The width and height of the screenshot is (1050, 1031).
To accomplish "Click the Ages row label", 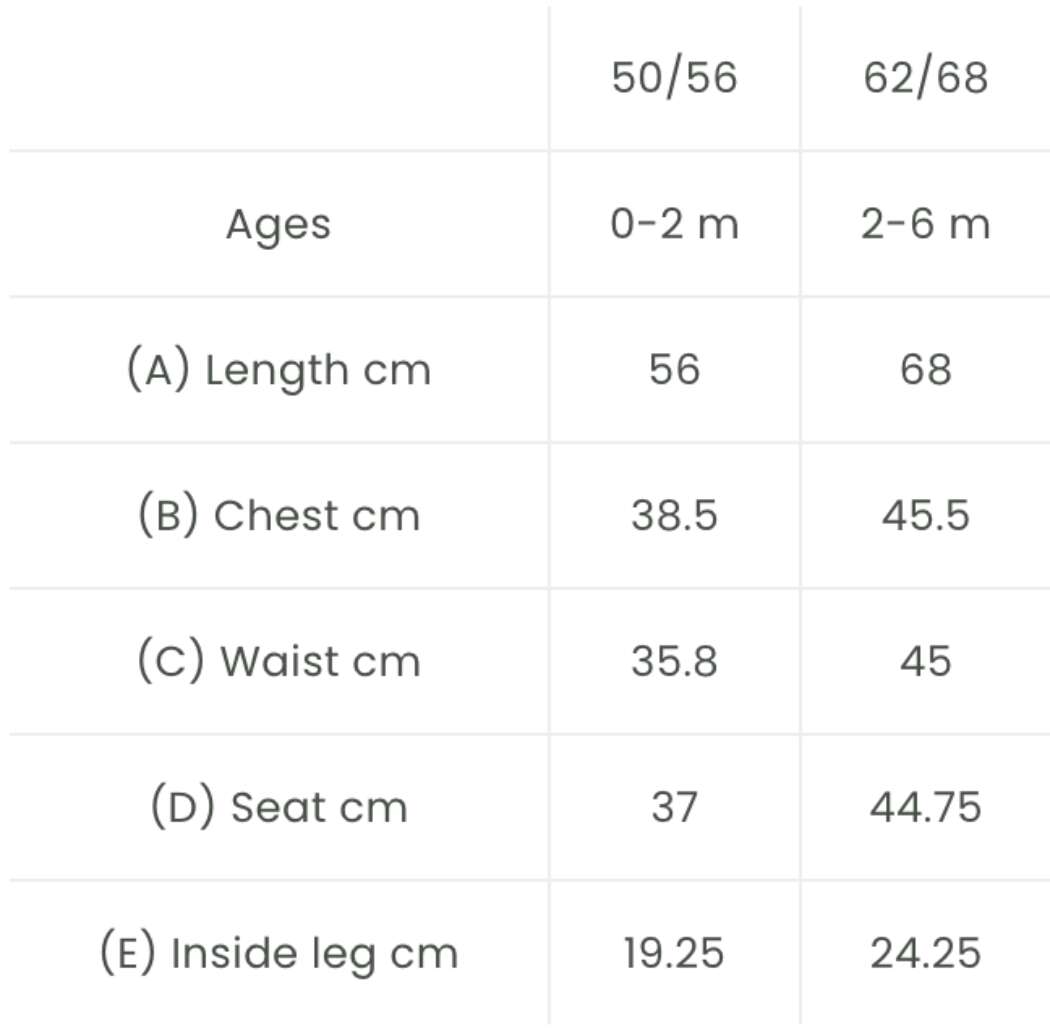I will click(x=279, y=225).
